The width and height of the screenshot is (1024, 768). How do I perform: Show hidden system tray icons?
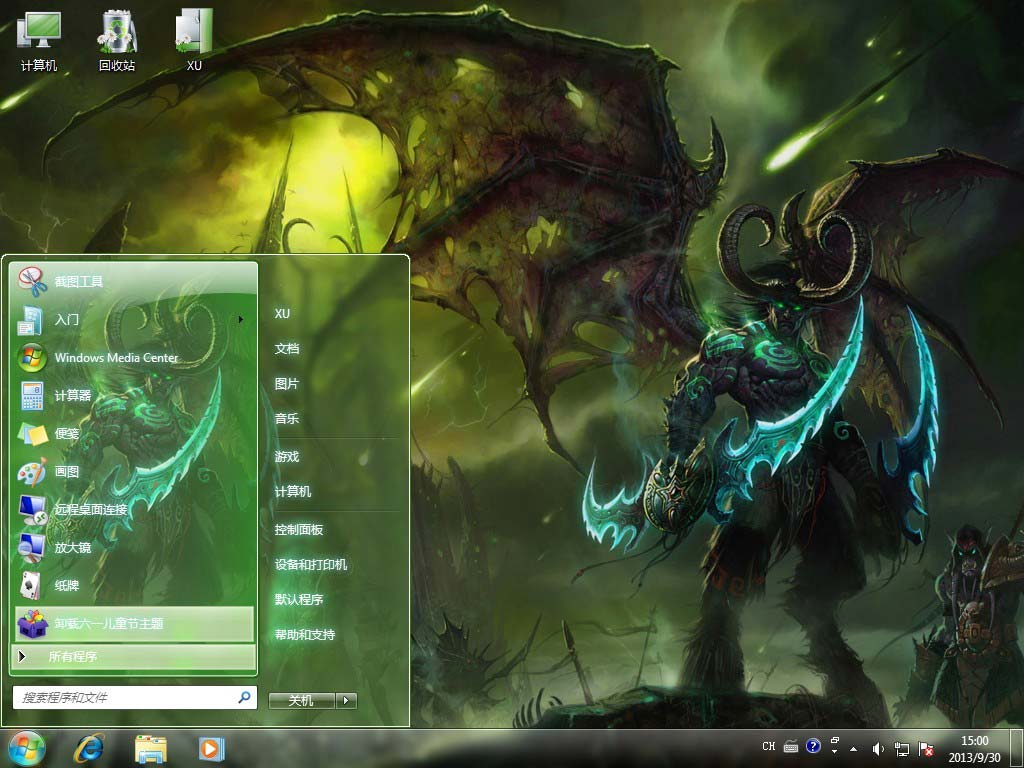[x=852, y=748]
